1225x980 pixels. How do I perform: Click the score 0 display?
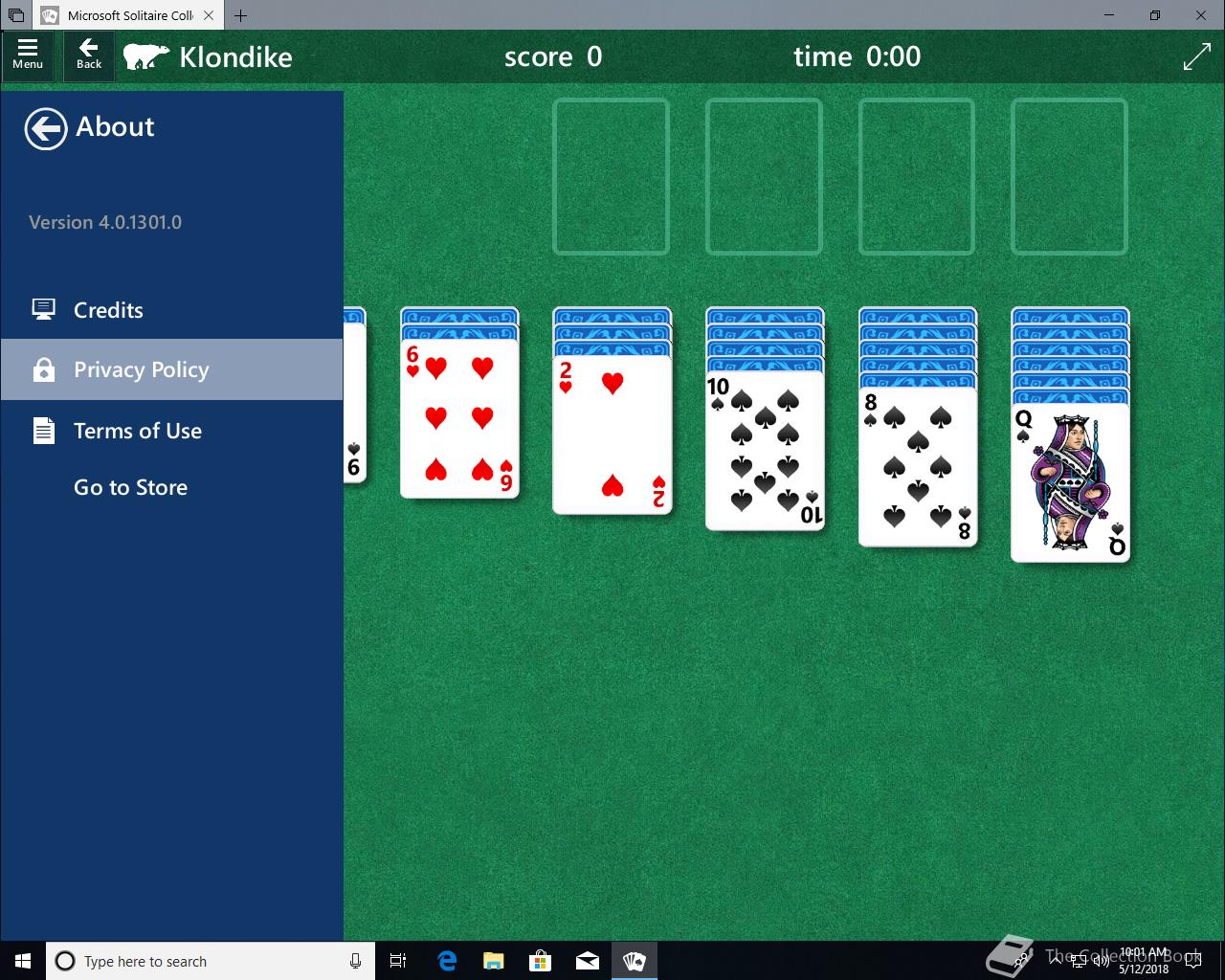(x=553, y=56)
